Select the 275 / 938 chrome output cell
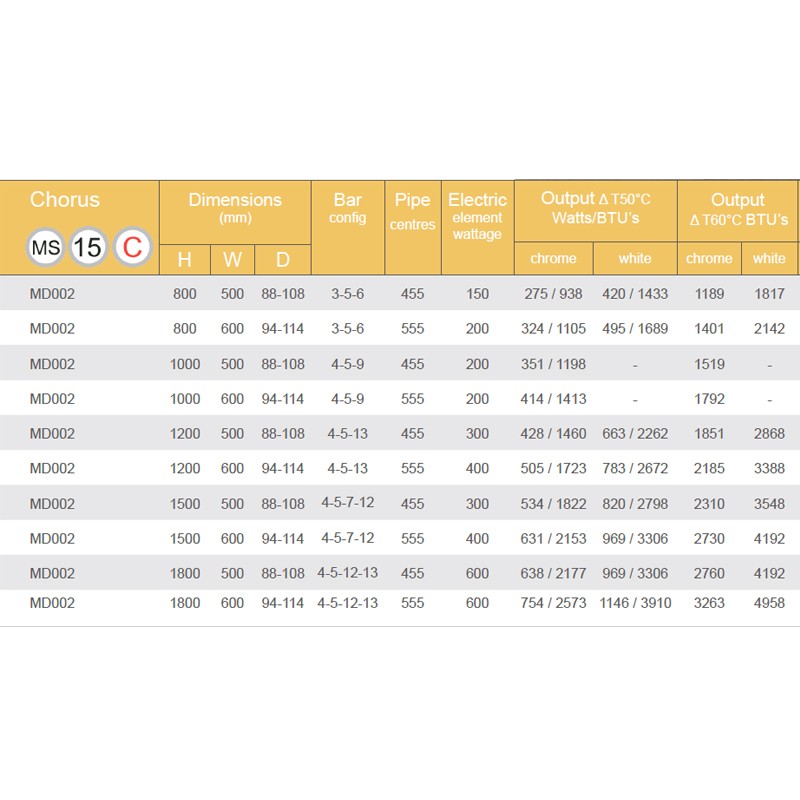The image size is (800, 800). click(553, 294)
